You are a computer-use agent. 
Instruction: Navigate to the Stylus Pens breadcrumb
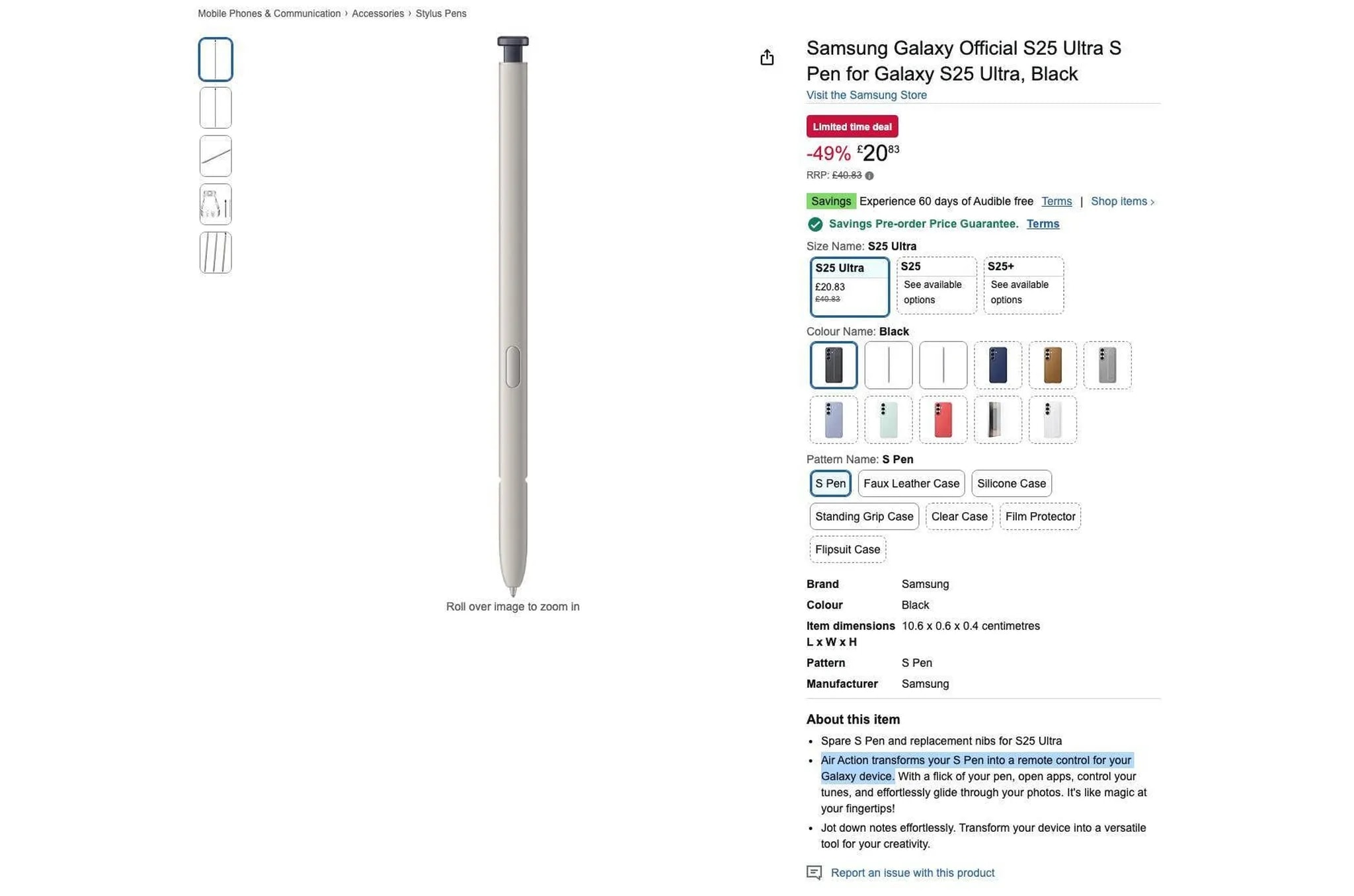440,13
